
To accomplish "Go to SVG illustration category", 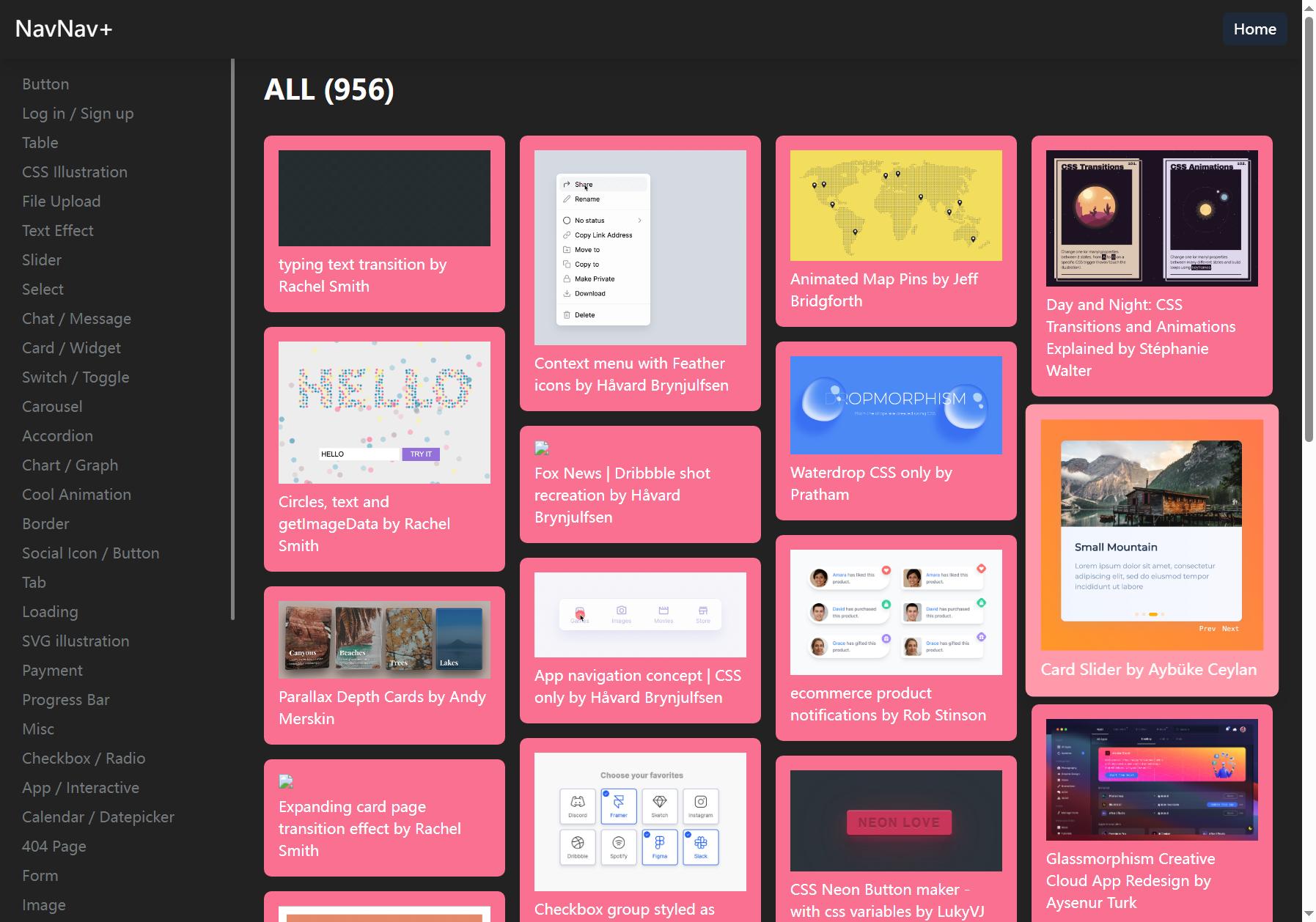I will pos(76,641).
